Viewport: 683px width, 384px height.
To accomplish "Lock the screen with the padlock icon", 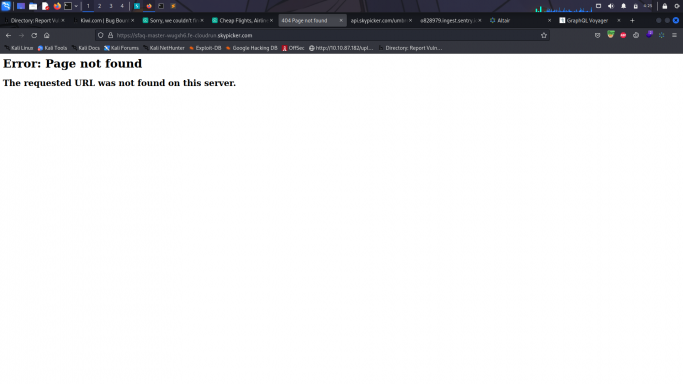I will click(x=665, y=6).
